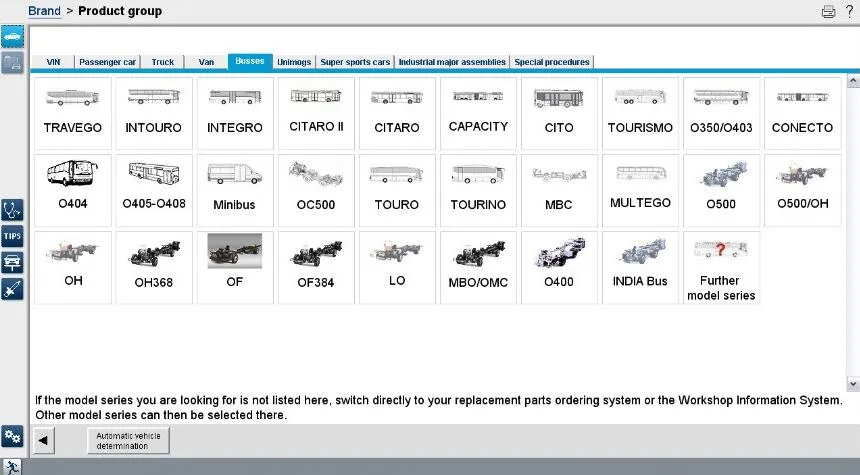This screenshot has width=860, height=475.
Task: Open settings gears icon in sidebar
Action: 12,436
